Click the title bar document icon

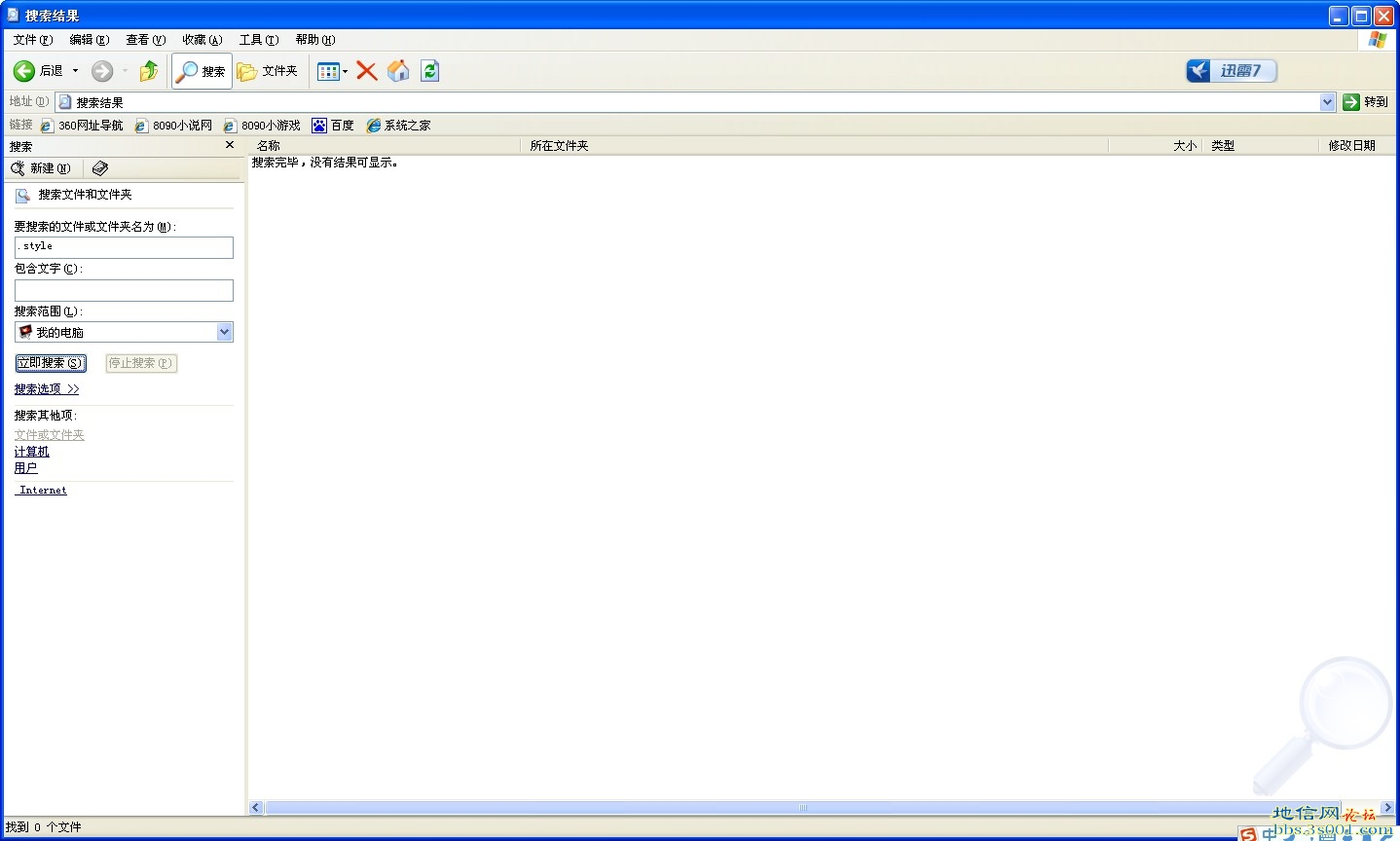click(13, 15)
